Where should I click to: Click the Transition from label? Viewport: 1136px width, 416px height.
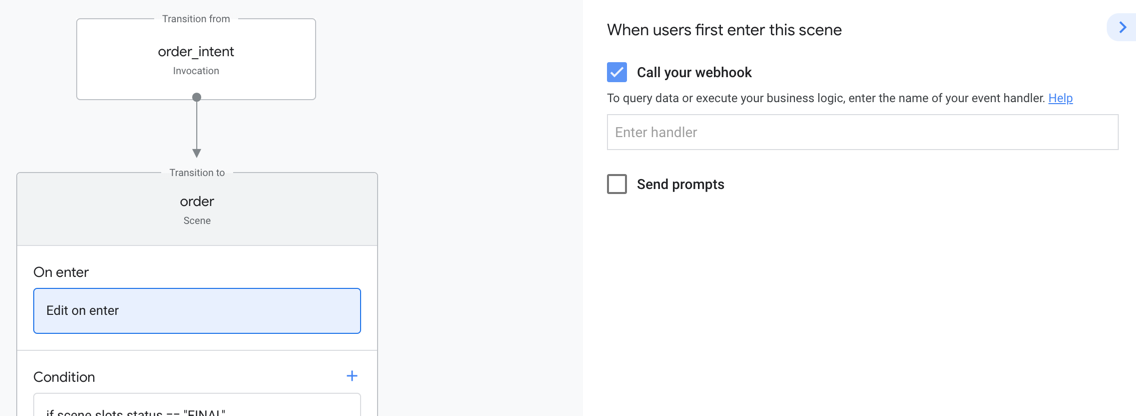(x=196, y=19)
